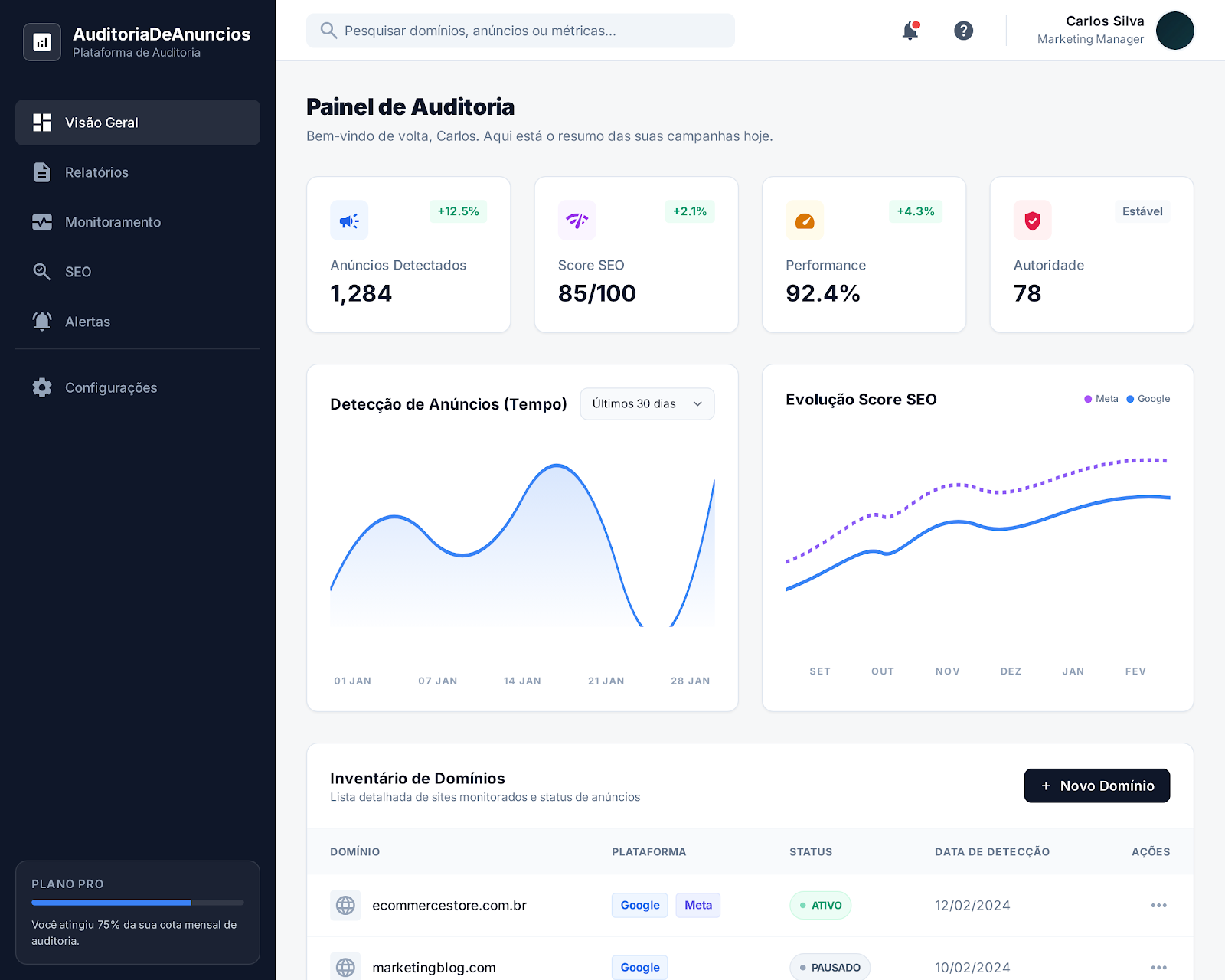Click the Plano Pro quota progress bar

[x=138, y=903]
